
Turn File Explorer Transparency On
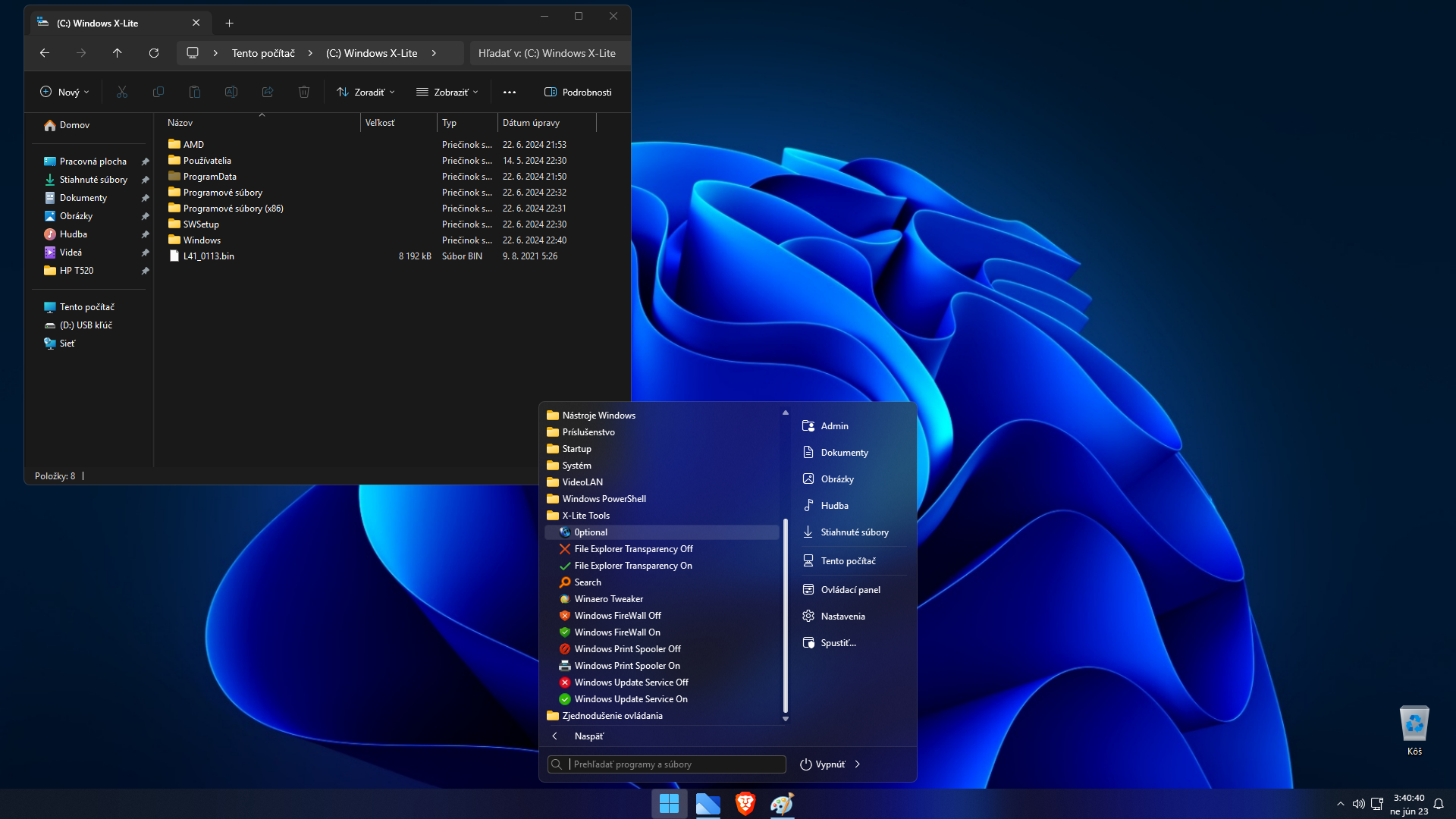coord(633,566)
